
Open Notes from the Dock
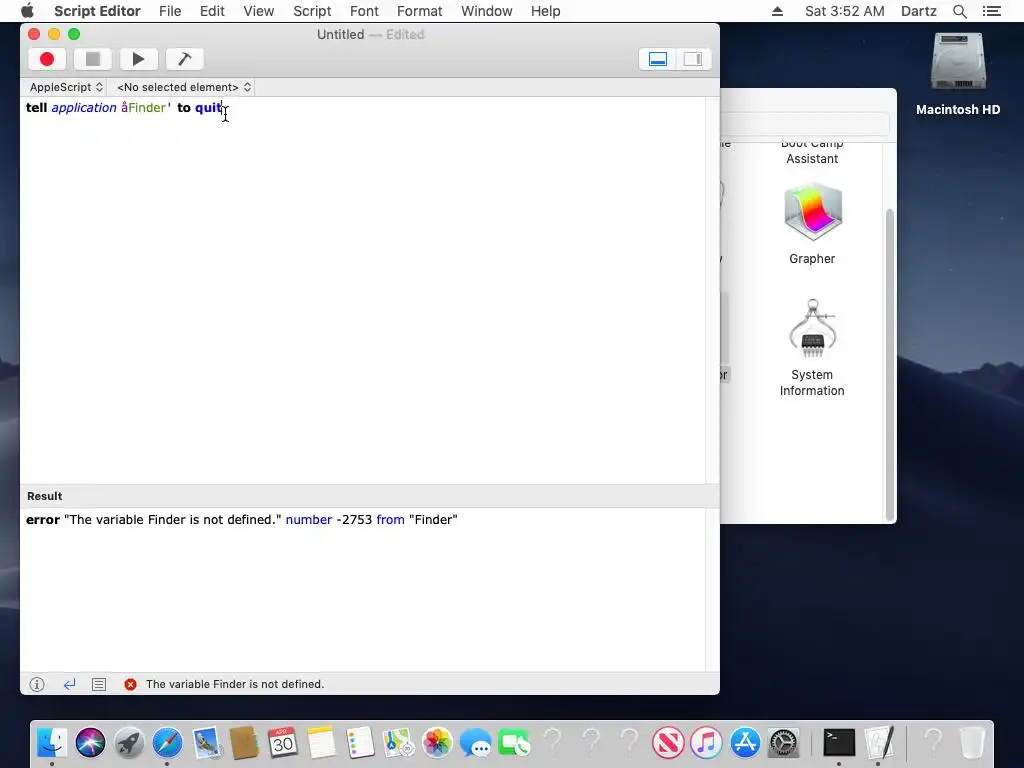pos(321,743)
